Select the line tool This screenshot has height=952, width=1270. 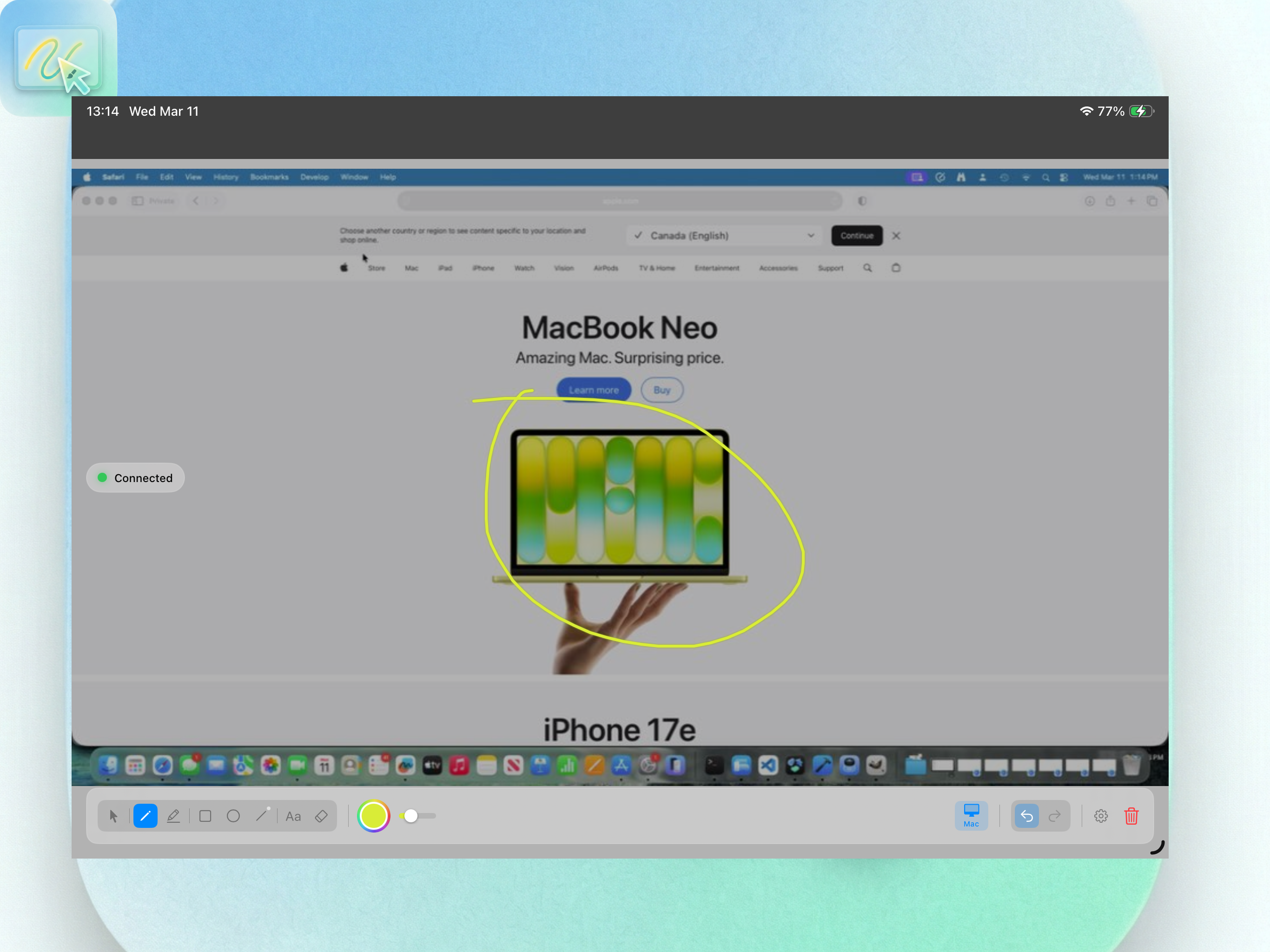point(262,815)
